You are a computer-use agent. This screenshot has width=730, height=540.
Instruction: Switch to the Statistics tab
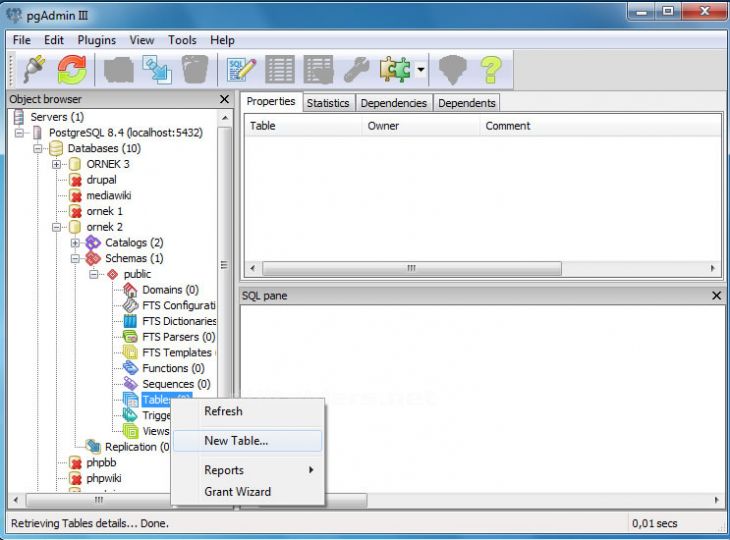(328, 103)
